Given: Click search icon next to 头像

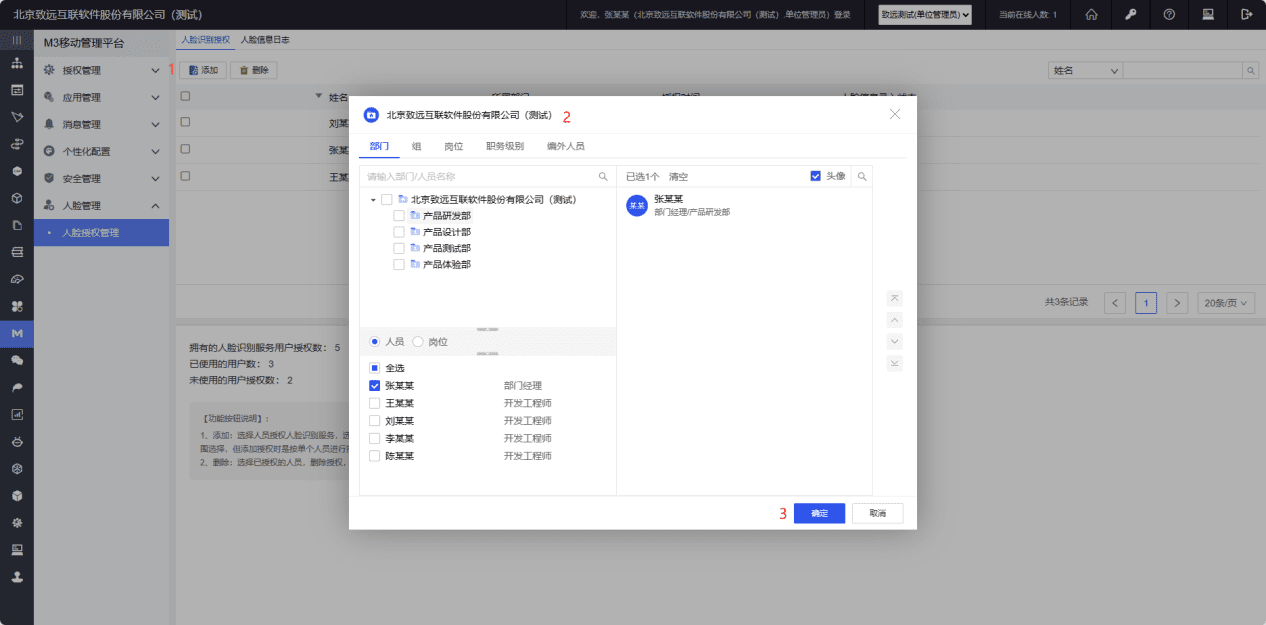Looking at the screenshot, I should click(863, 176).
